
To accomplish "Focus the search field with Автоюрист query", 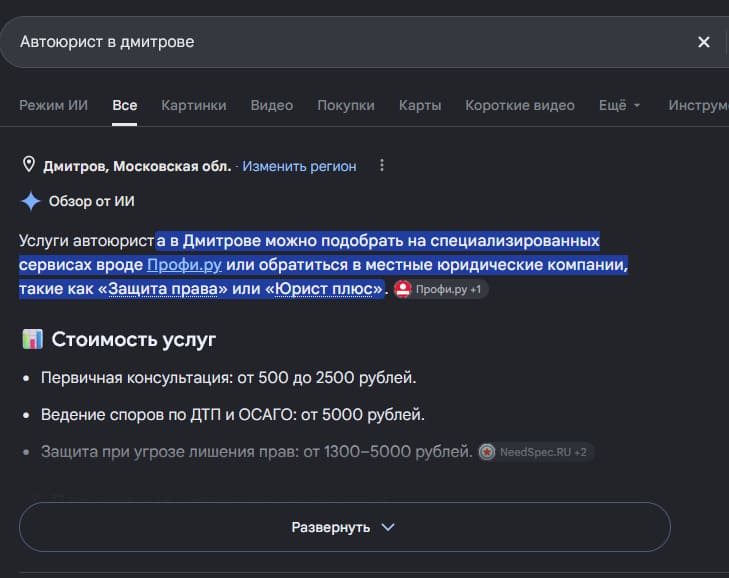I will click(353, 42).
